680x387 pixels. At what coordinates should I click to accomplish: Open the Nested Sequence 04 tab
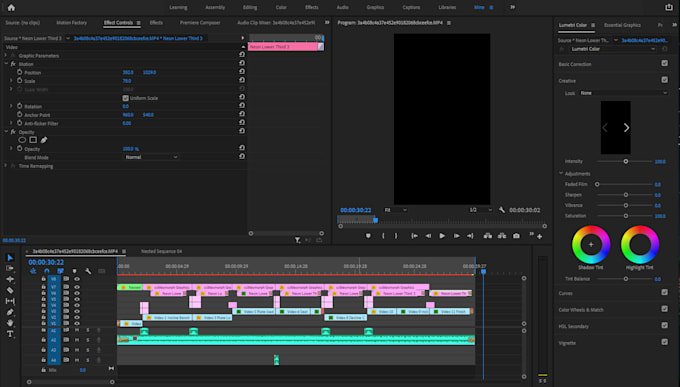point(161,251)
